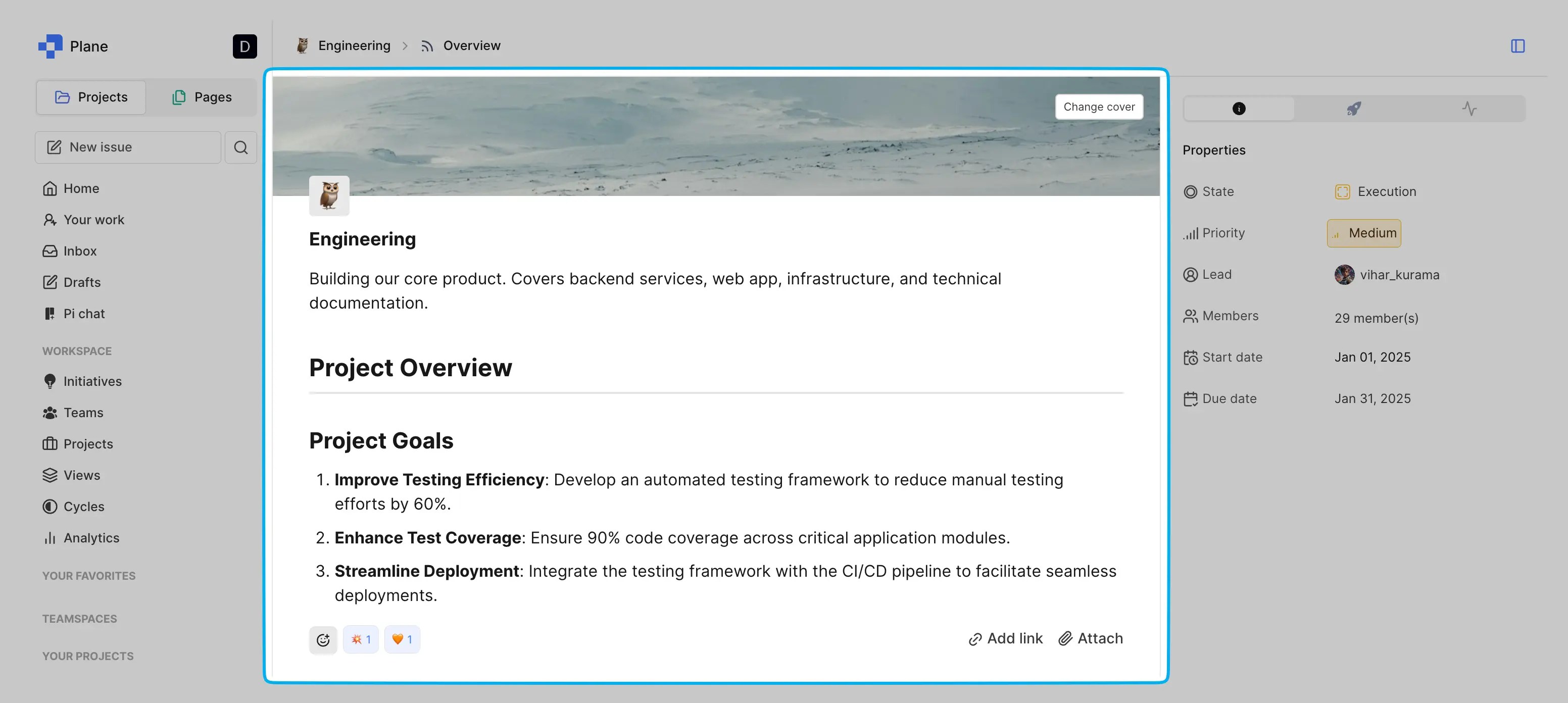The image size is (1568, 703).
Task: Open the Medium priority selector
Action: pyautogui.click(x=1363, y=232)
